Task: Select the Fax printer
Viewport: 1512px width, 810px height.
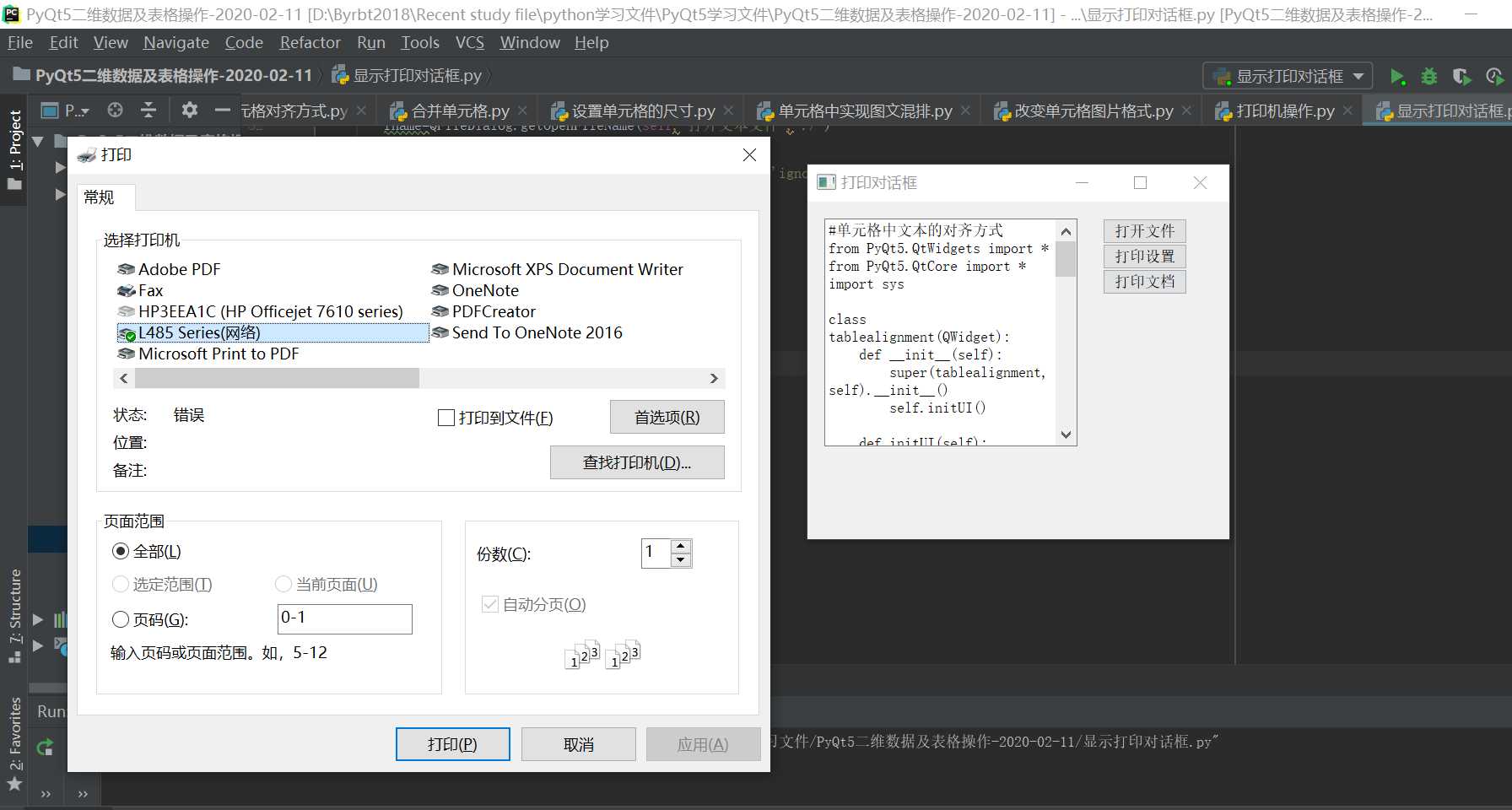Action: (x=140, y=290)
